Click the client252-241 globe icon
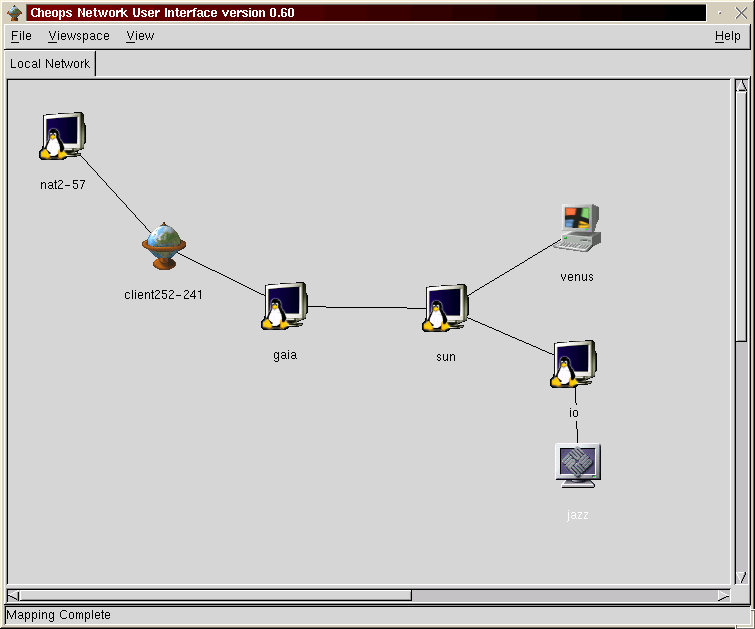 pyautogui.click(x=164, y=246)
